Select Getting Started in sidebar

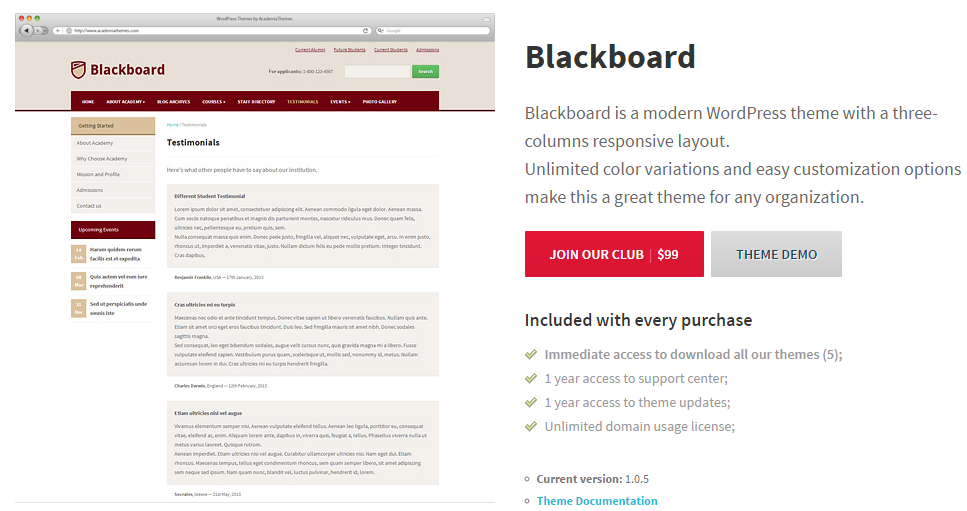coord(113,126)
